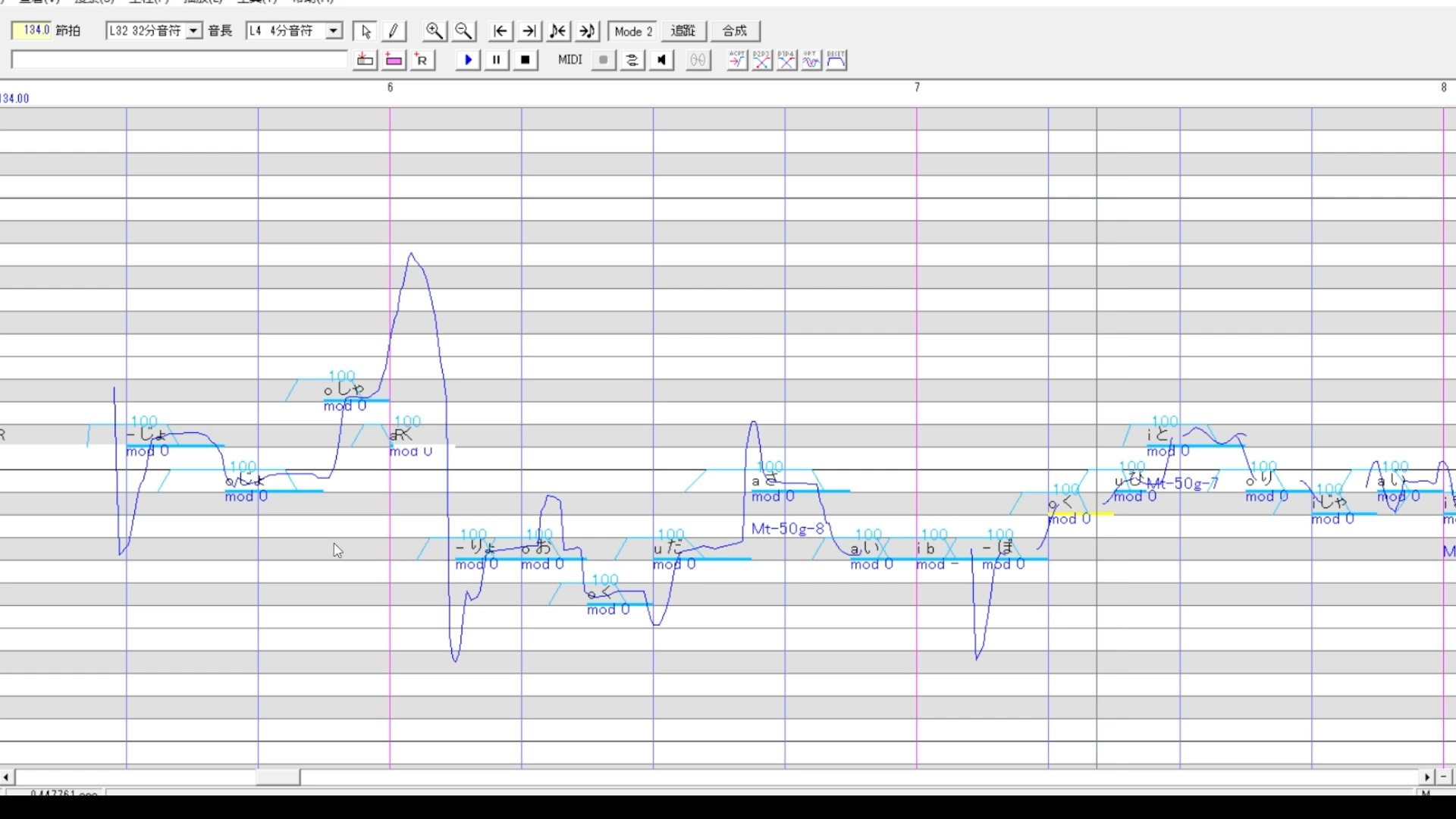Click the minus button beside the scrollbar

1444,777
